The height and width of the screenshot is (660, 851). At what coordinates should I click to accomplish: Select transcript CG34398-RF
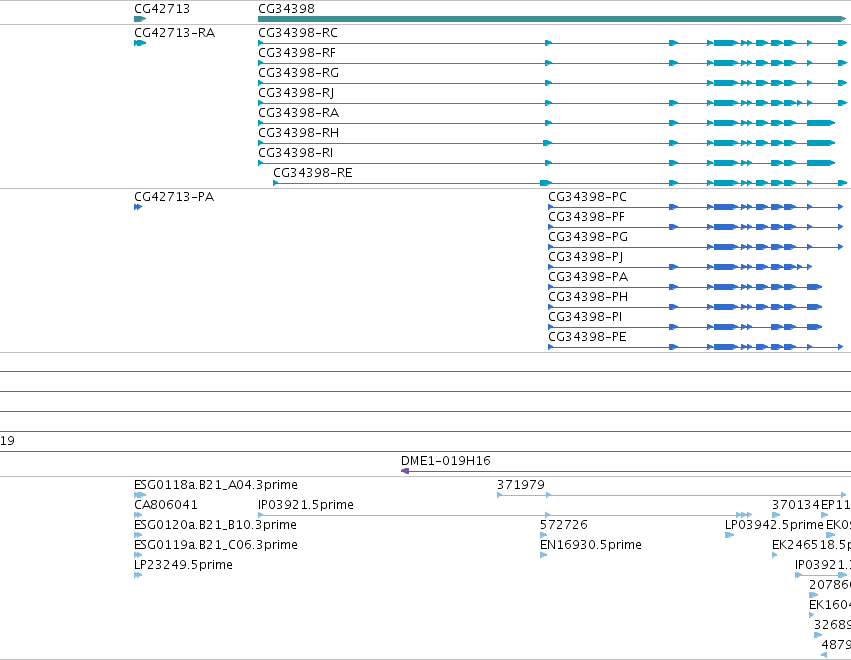(x=296, y=53)
